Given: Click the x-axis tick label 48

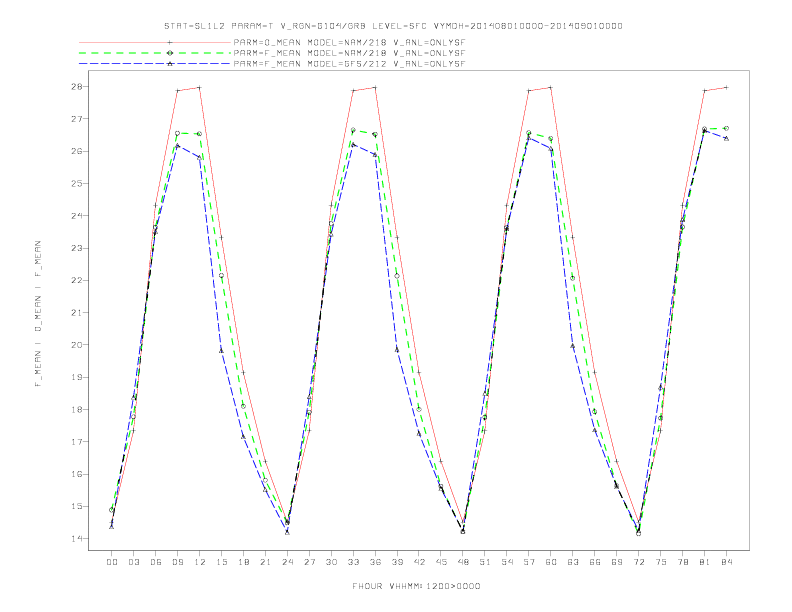Looking at the screenshot, I should [x=463, y=562].
